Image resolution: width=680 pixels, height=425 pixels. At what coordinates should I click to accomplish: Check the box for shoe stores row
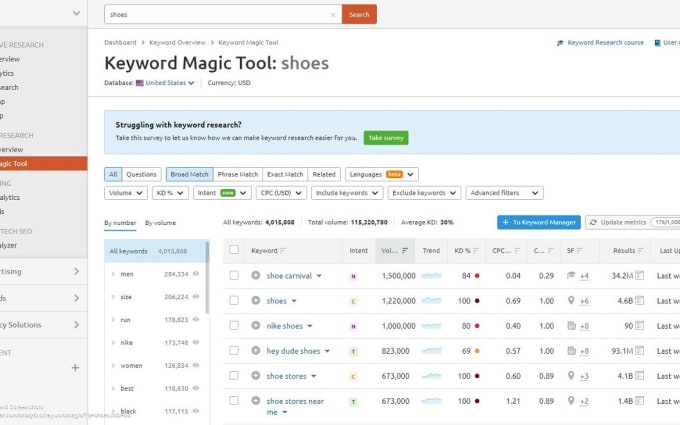[234, 376]
